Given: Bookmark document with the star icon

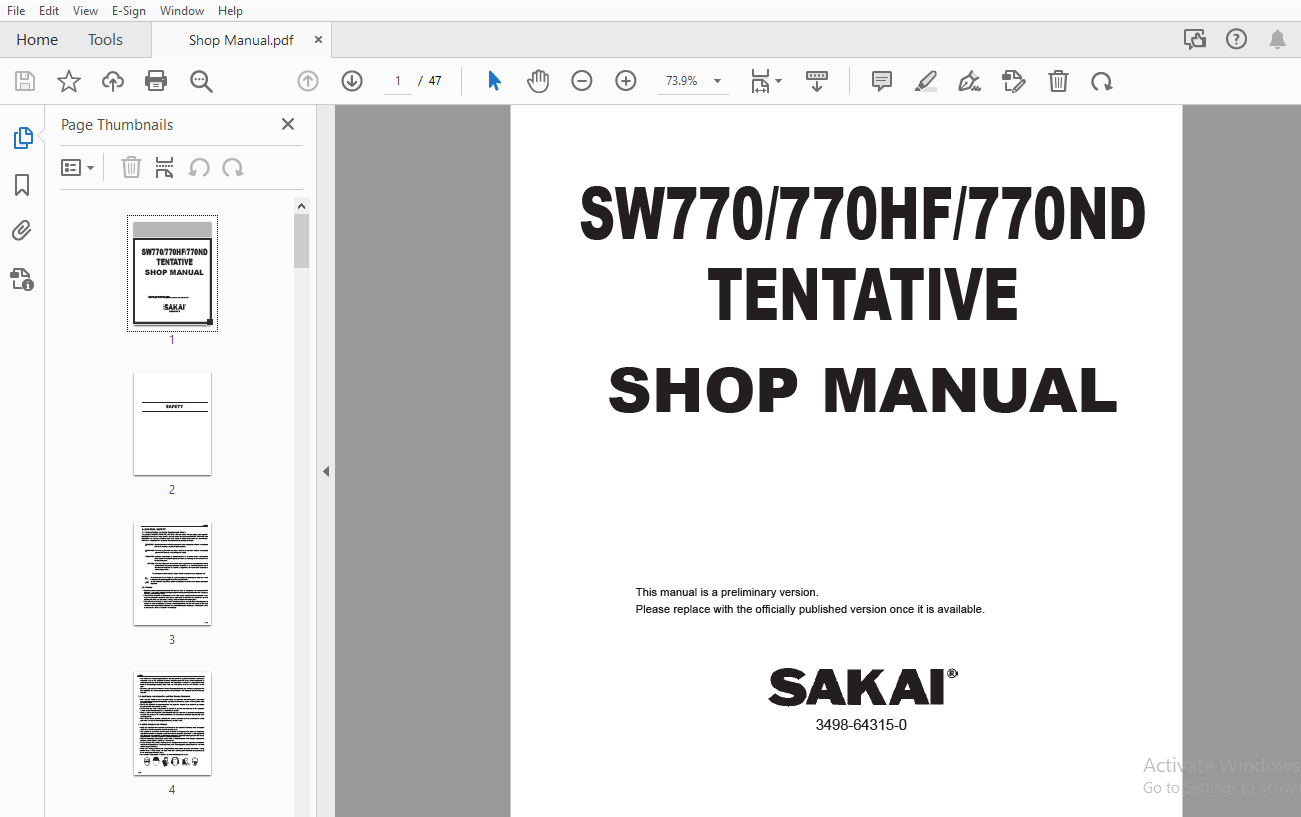Looking at the screenshot, I should (69, 81).
